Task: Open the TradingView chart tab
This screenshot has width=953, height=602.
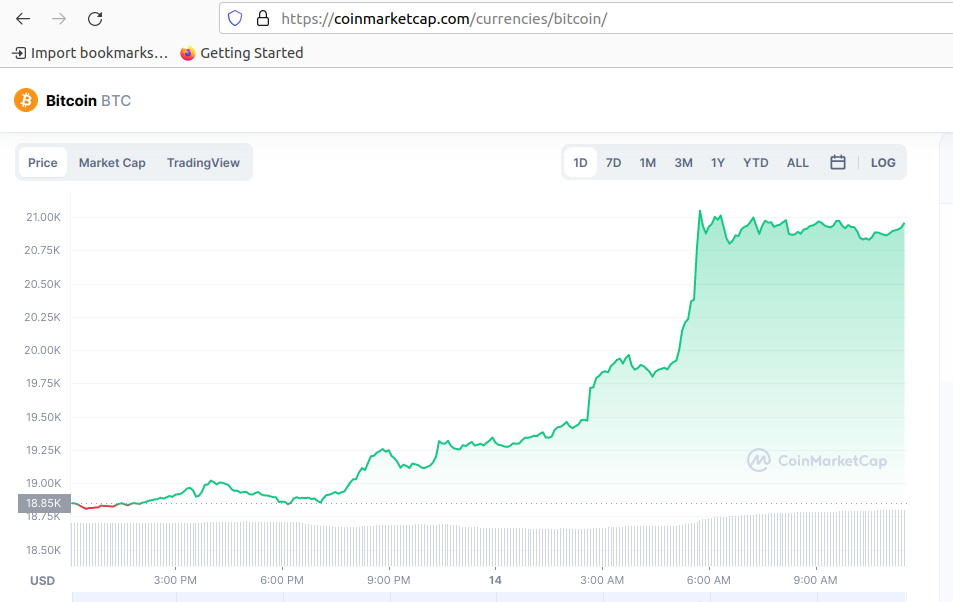Action: 204,162
